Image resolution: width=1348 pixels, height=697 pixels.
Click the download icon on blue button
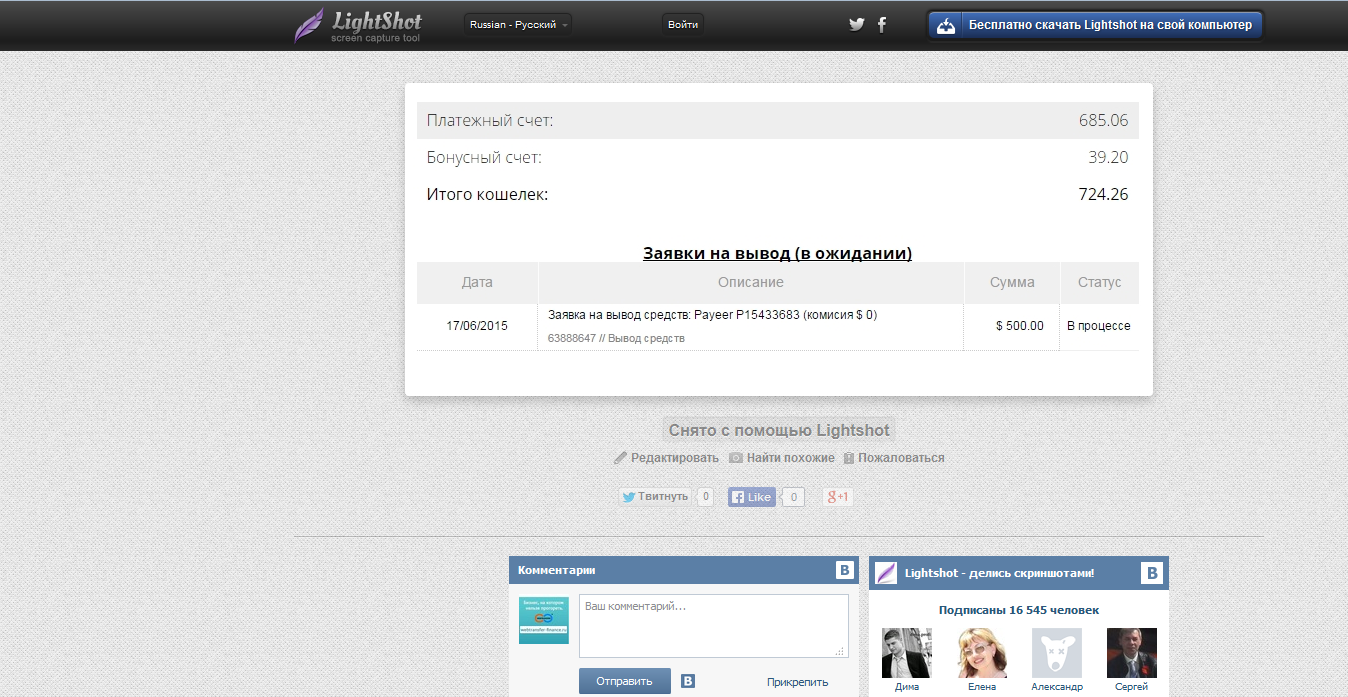945,25
